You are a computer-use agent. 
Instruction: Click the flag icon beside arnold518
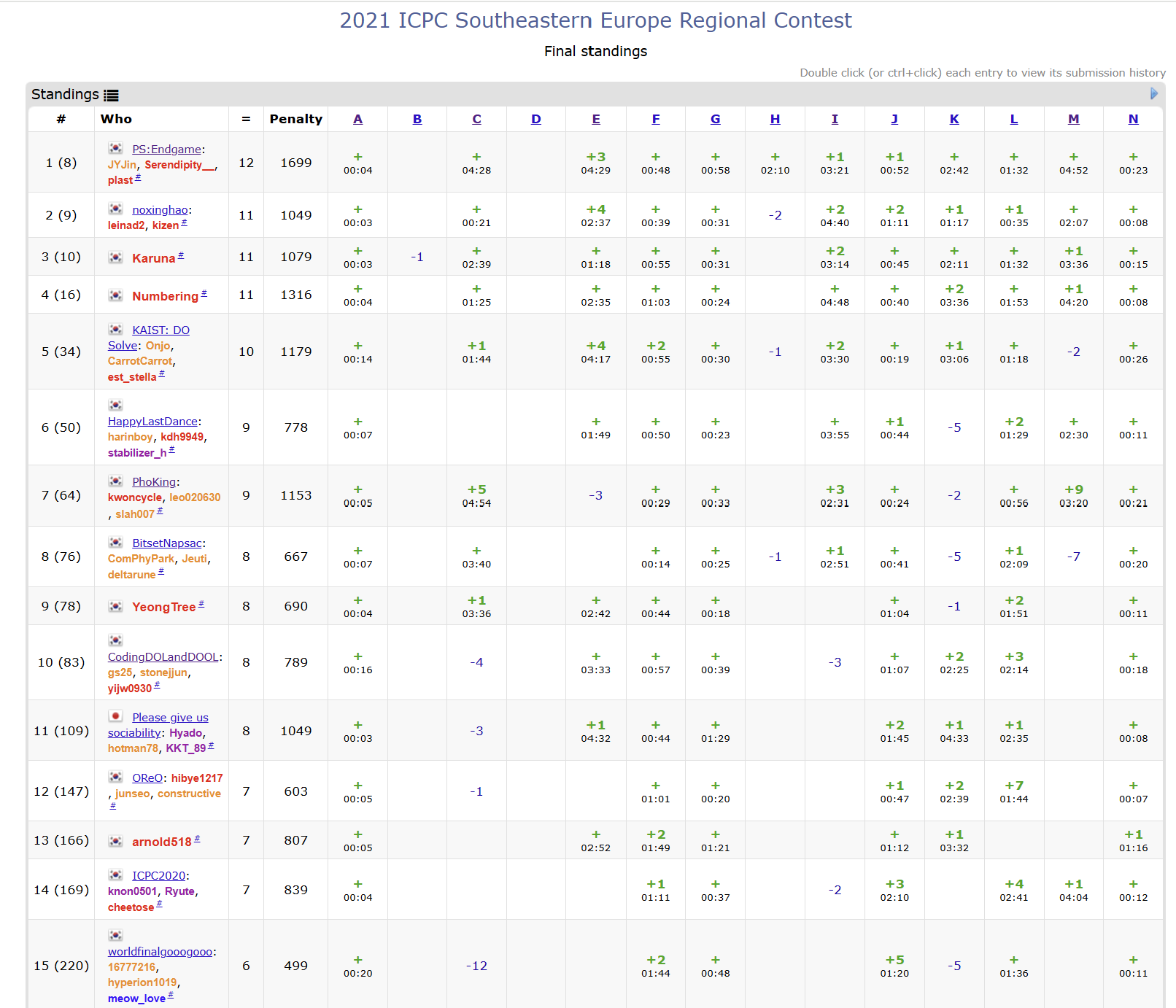pyautogui.click(x=116, y=841)
